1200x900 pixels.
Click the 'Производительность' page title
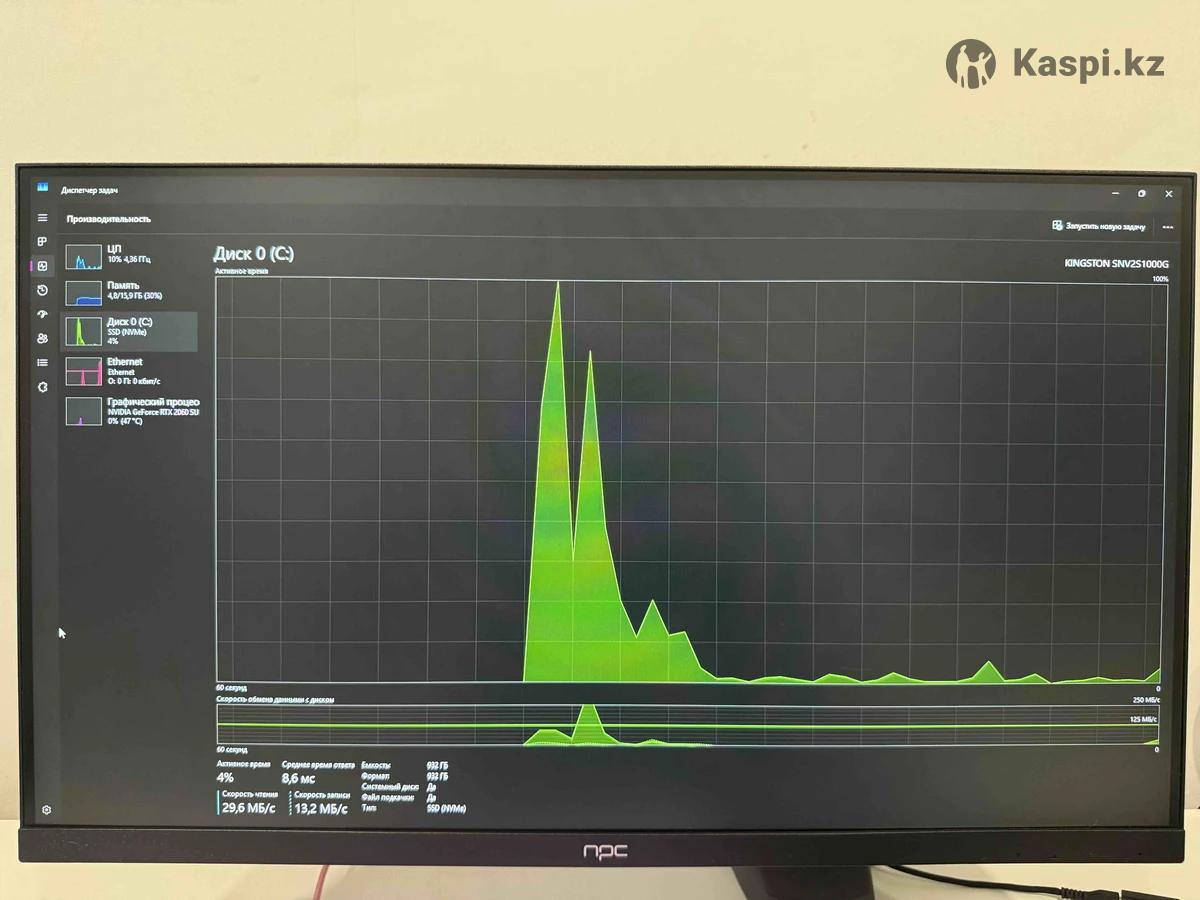[x=109, y=219]
